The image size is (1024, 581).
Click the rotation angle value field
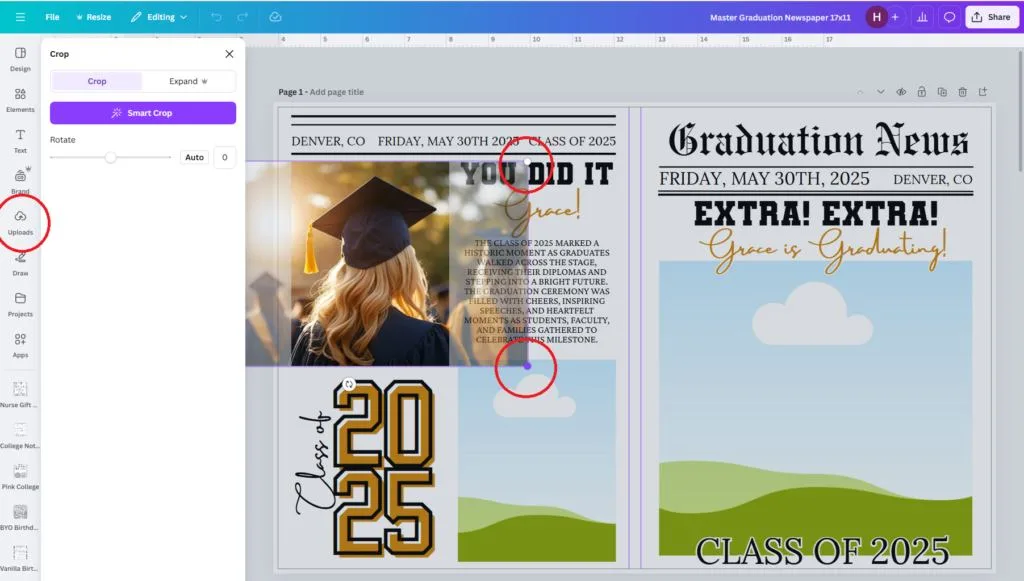coord(225,157)
